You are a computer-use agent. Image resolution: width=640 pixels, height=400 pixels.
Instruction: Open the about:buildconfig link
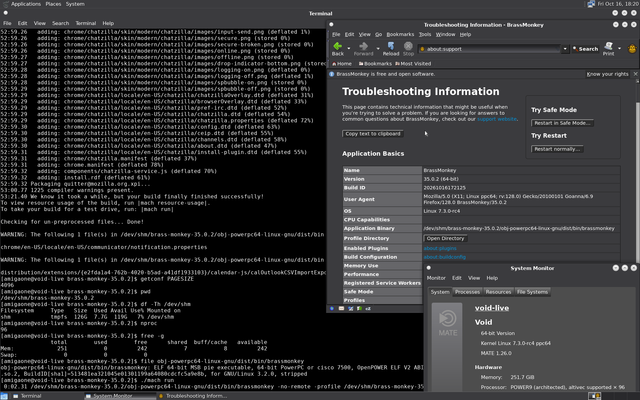pos(444,257)
